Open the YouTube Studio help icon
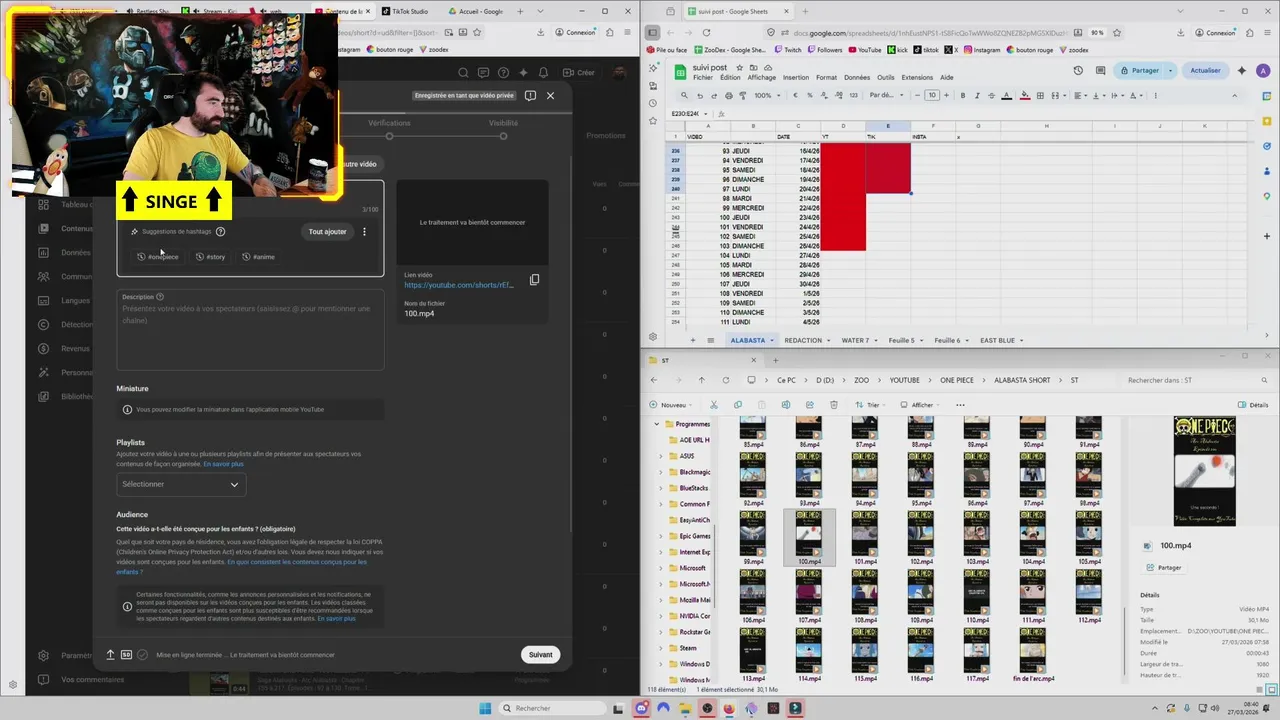 [503, 73]
